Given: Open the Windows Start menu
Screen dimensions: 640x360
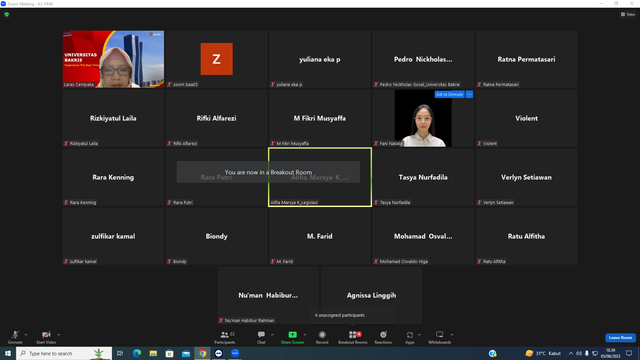Looking at the screenshot, I should (x=8, y=353).
